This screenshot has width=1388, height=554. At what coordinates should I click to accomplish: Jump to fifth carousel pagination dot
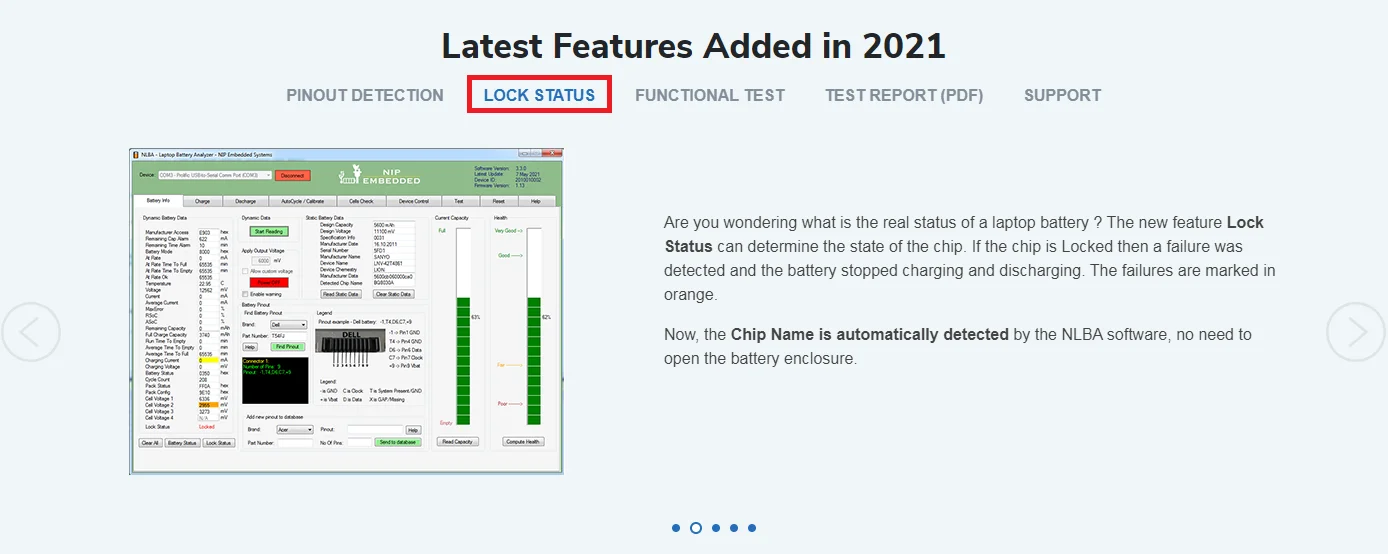click(752, 528)
